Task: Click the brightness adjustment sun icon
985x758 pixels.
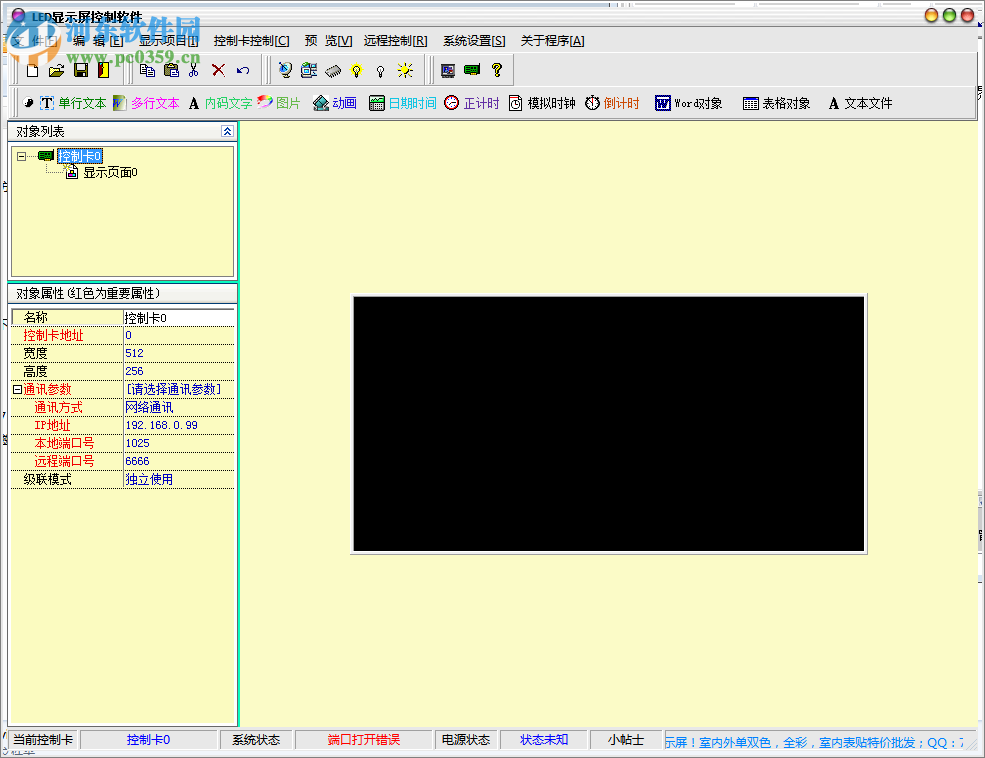Action: [x=403, y=70]
